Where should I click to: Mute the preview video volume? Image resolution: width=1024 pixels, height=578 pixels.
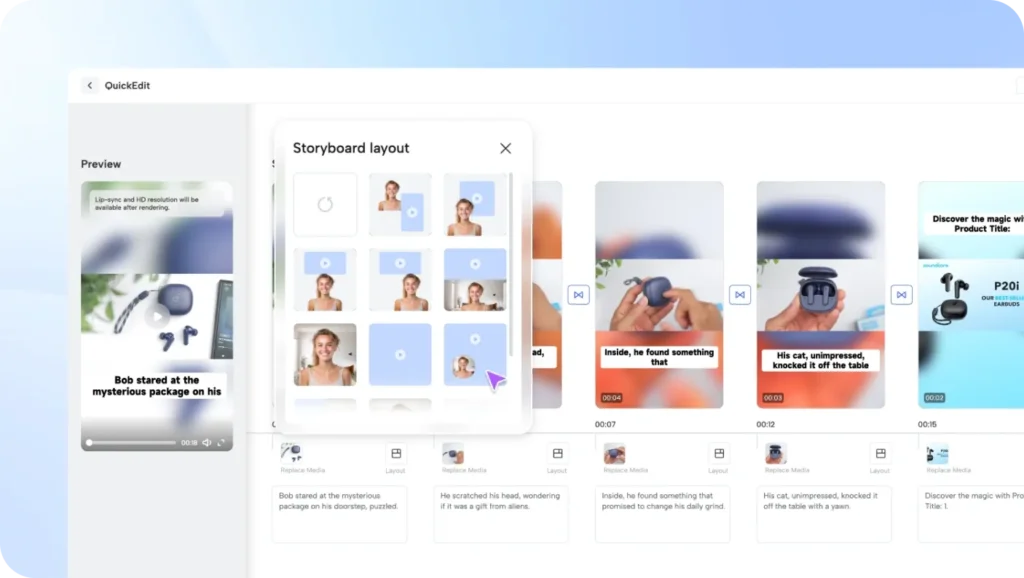click(x=207, y=442)
